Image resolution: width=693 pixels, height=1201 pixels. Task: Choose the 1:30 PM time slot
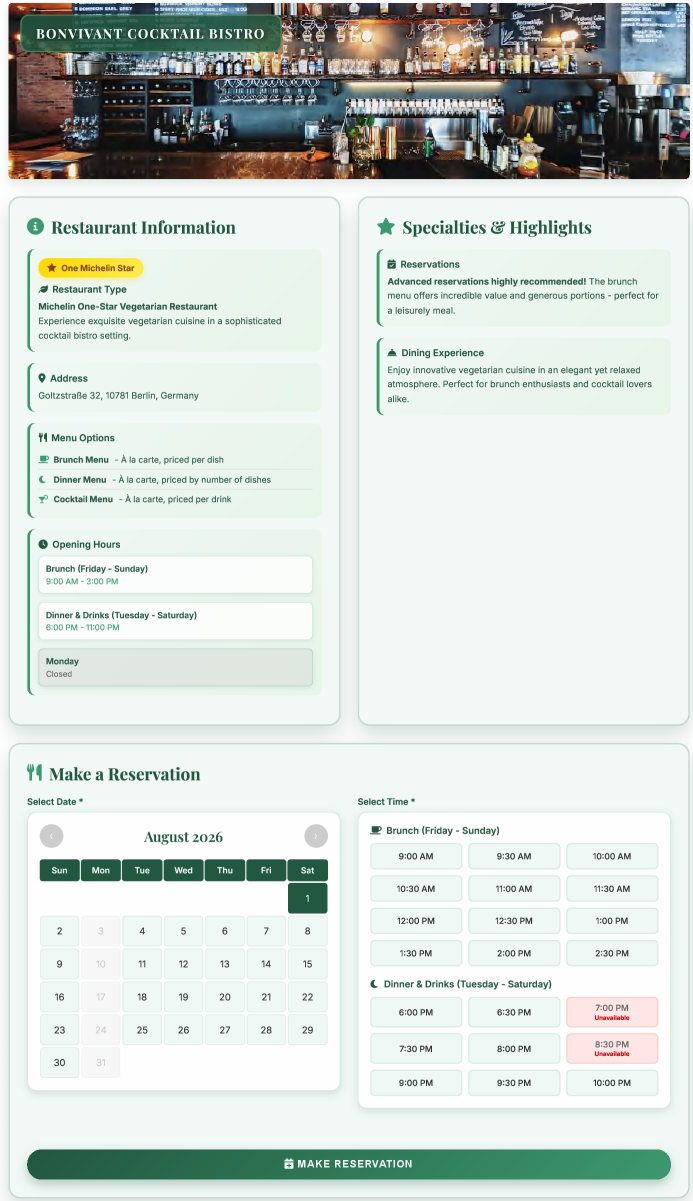[x=416, y=953]
